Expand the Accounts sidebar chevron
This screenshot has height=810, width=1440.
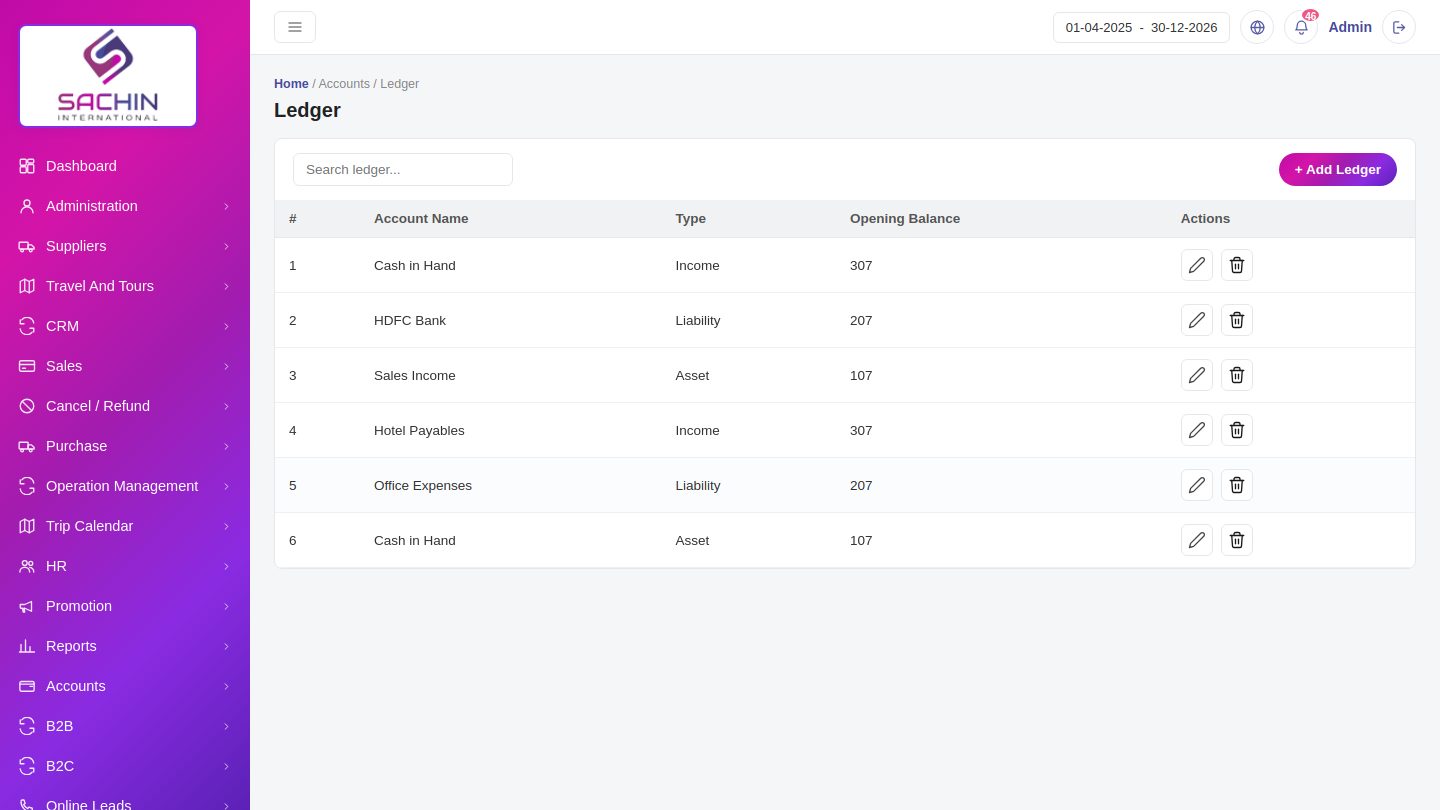tap(226, 686)
